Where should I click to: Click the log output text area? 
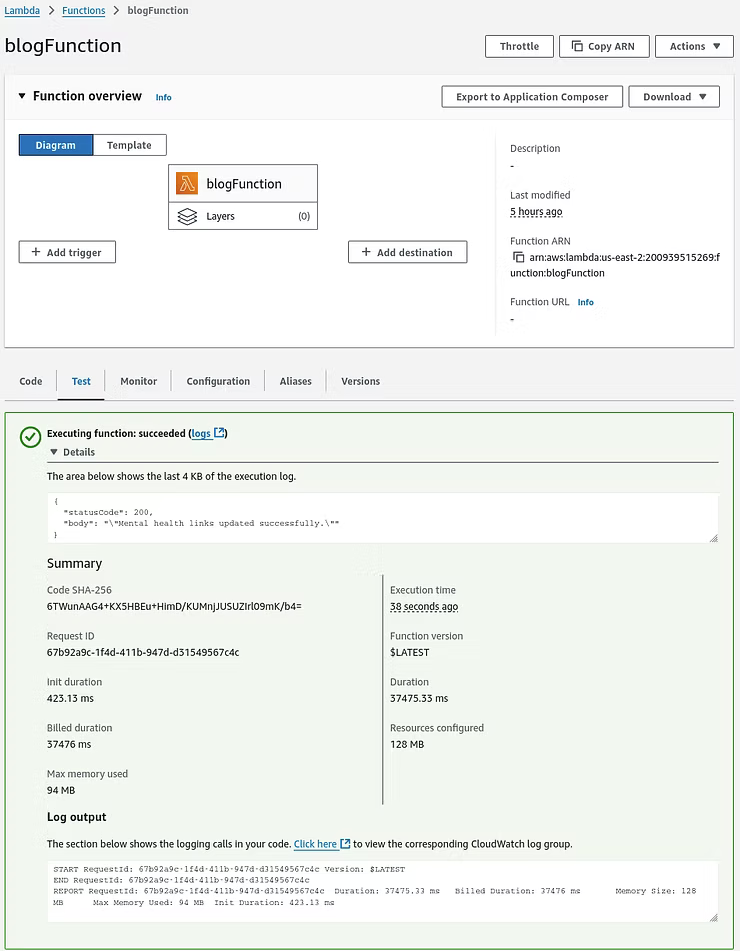click(x=383, y=891)
